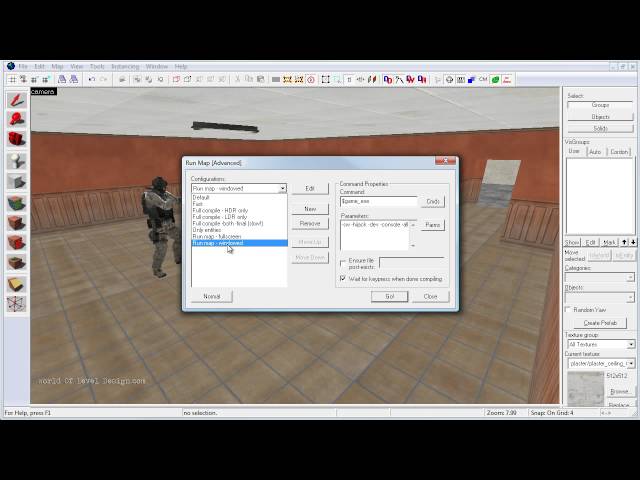Toggle the Solids select mode button
Viewport: 640px width, 480px height.
pos(600,129)
